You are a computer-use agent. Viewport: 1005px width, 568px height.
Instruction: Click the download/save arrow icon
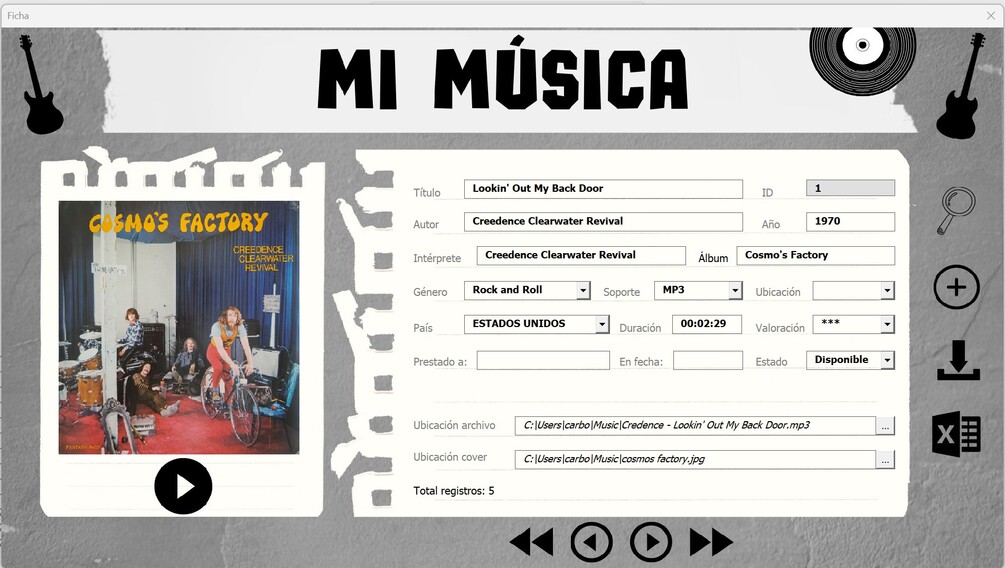point(958,360)
